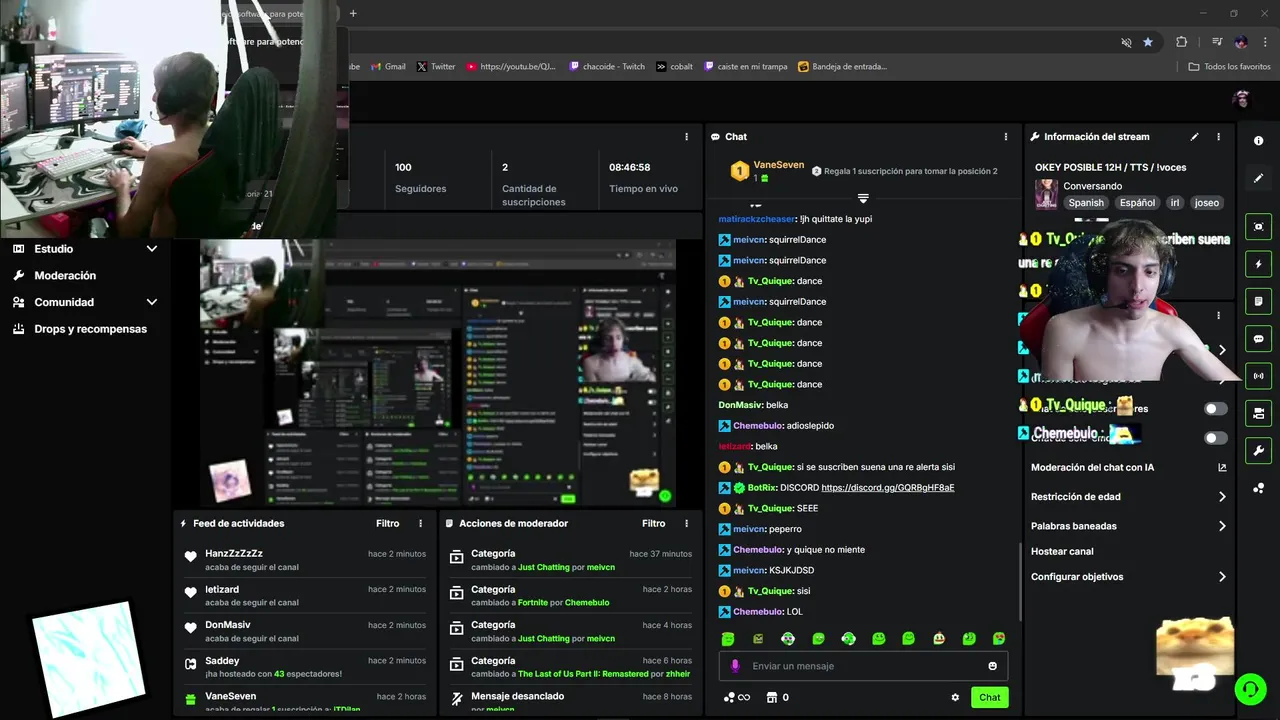
Task: Click the user avatar at top right of page
Action: tap(1241, 99)
